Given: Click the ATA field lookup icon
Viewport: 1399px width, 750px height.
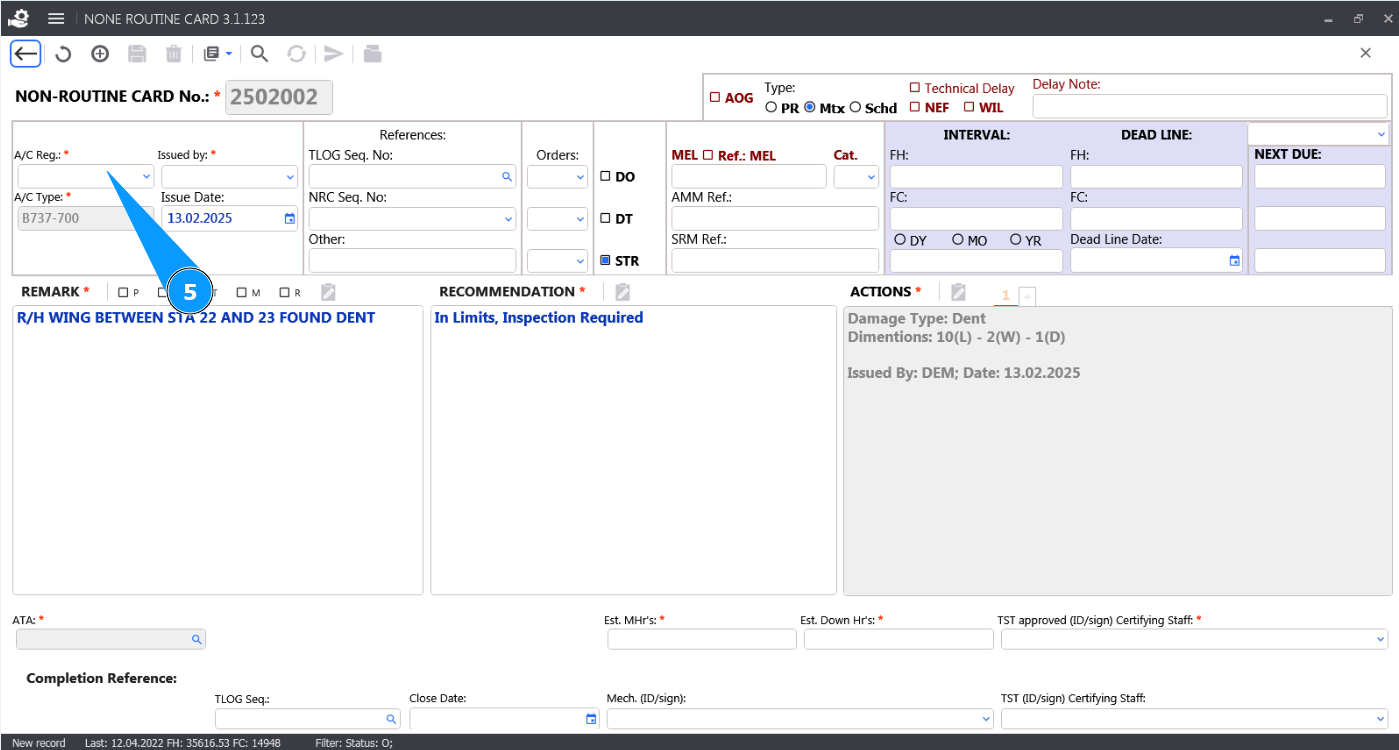Looking at the screenshot, I should (x=196, y=639).
